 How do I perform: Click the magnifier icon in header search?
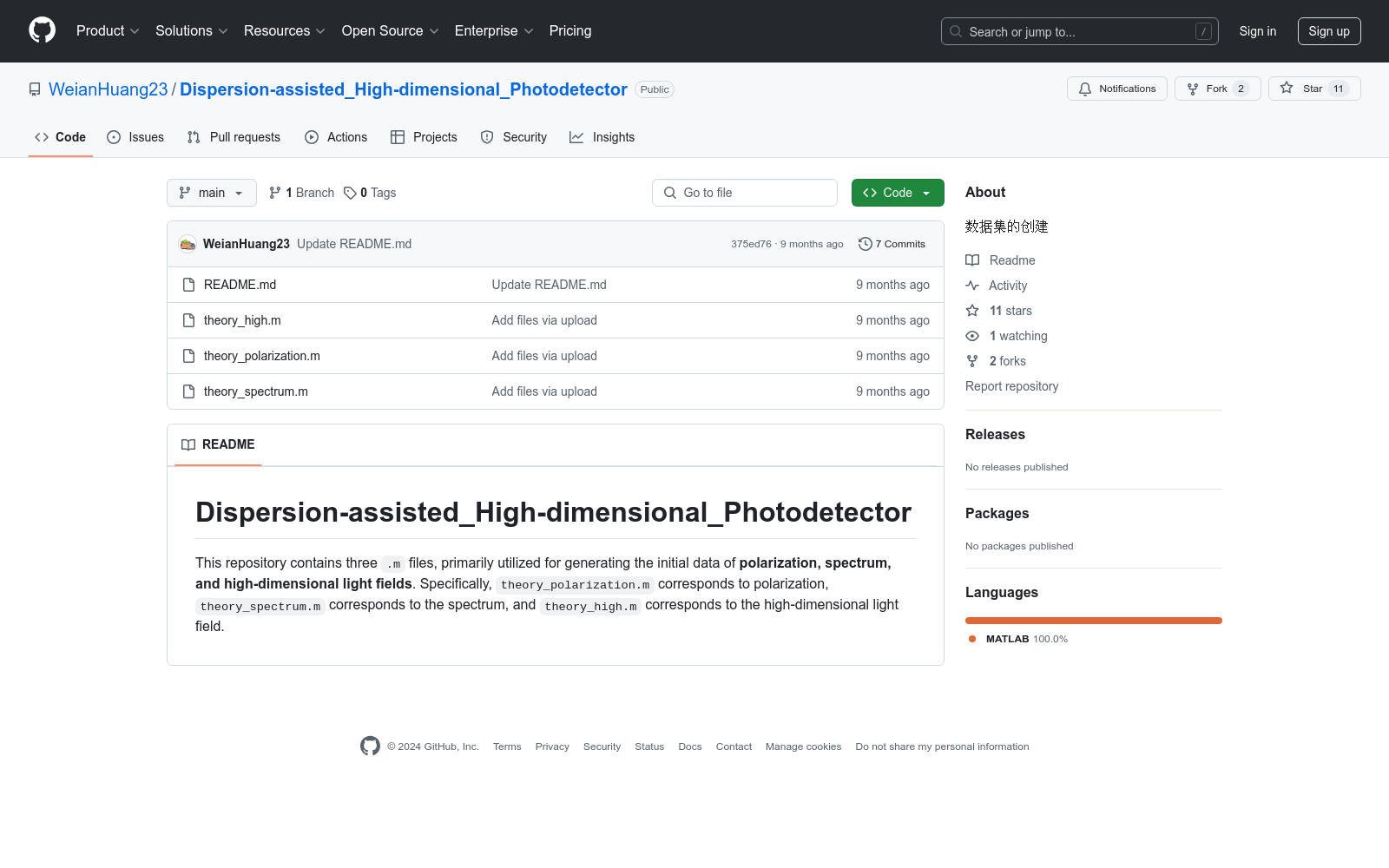956,31
